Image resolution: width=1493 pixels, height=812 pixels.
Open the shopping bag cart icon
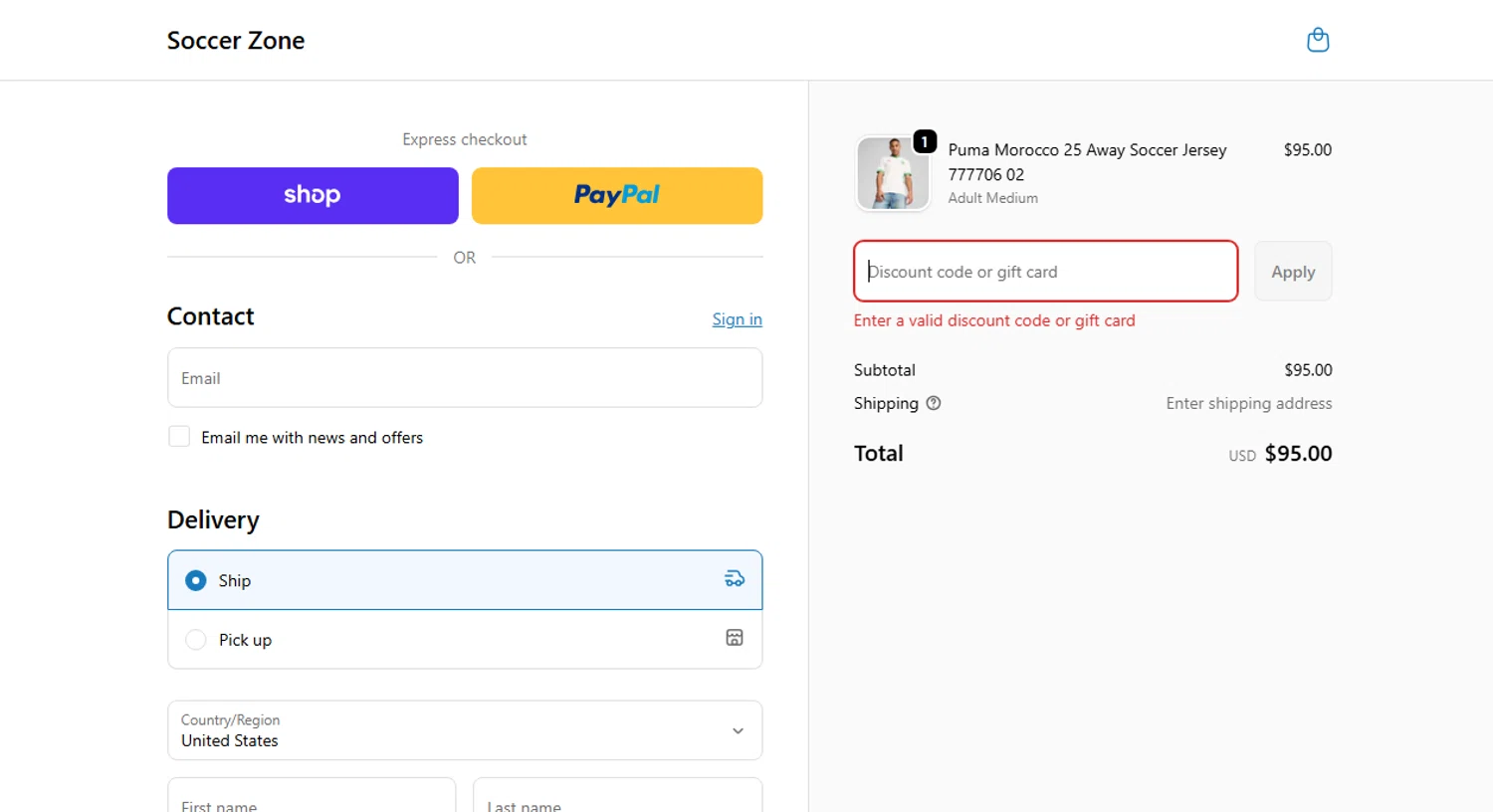click(1318, 40)
